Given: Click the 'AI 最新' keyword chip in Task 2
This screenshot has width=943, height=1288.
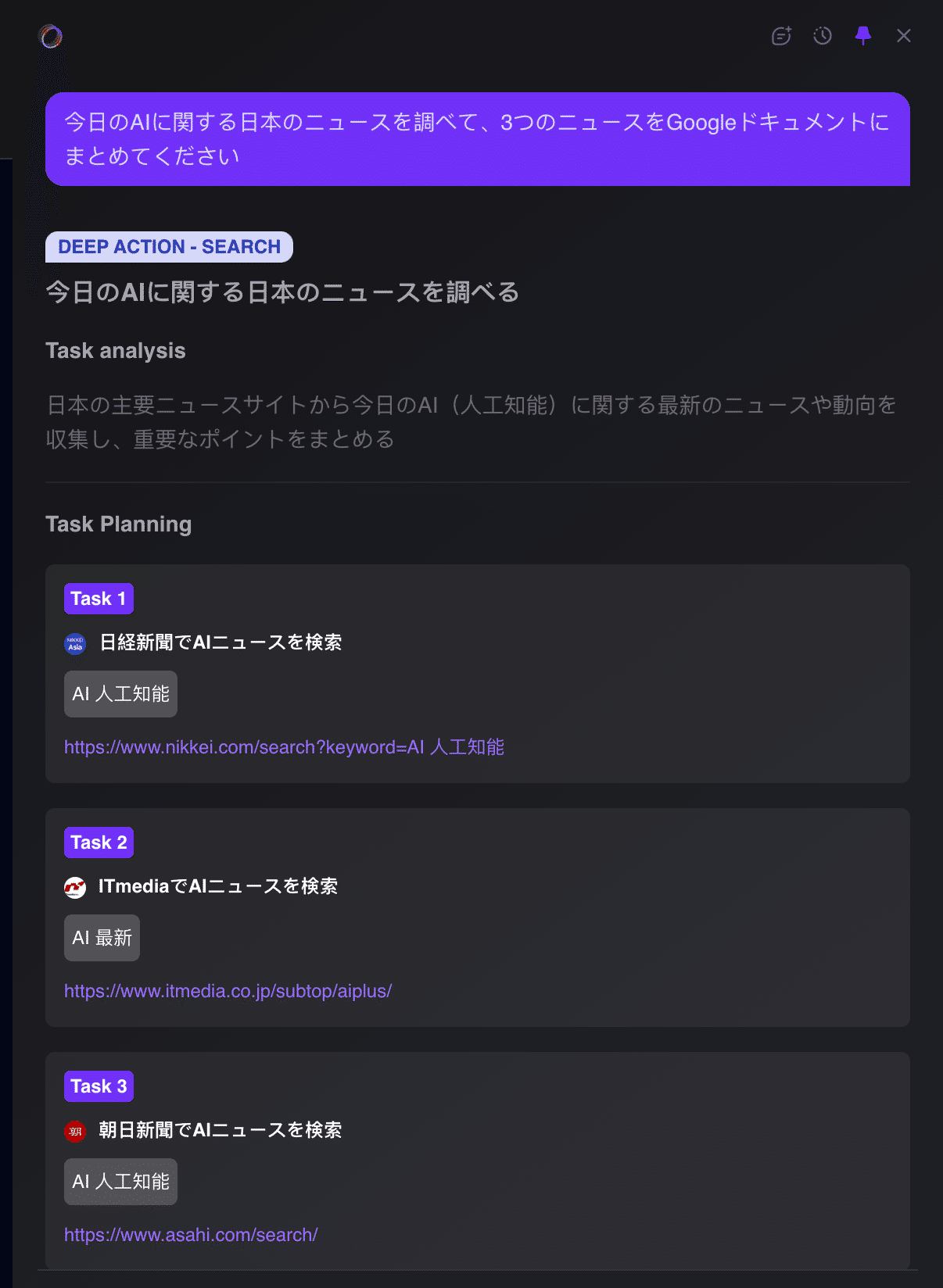Looking at the screenshot, I should (102, 938).
